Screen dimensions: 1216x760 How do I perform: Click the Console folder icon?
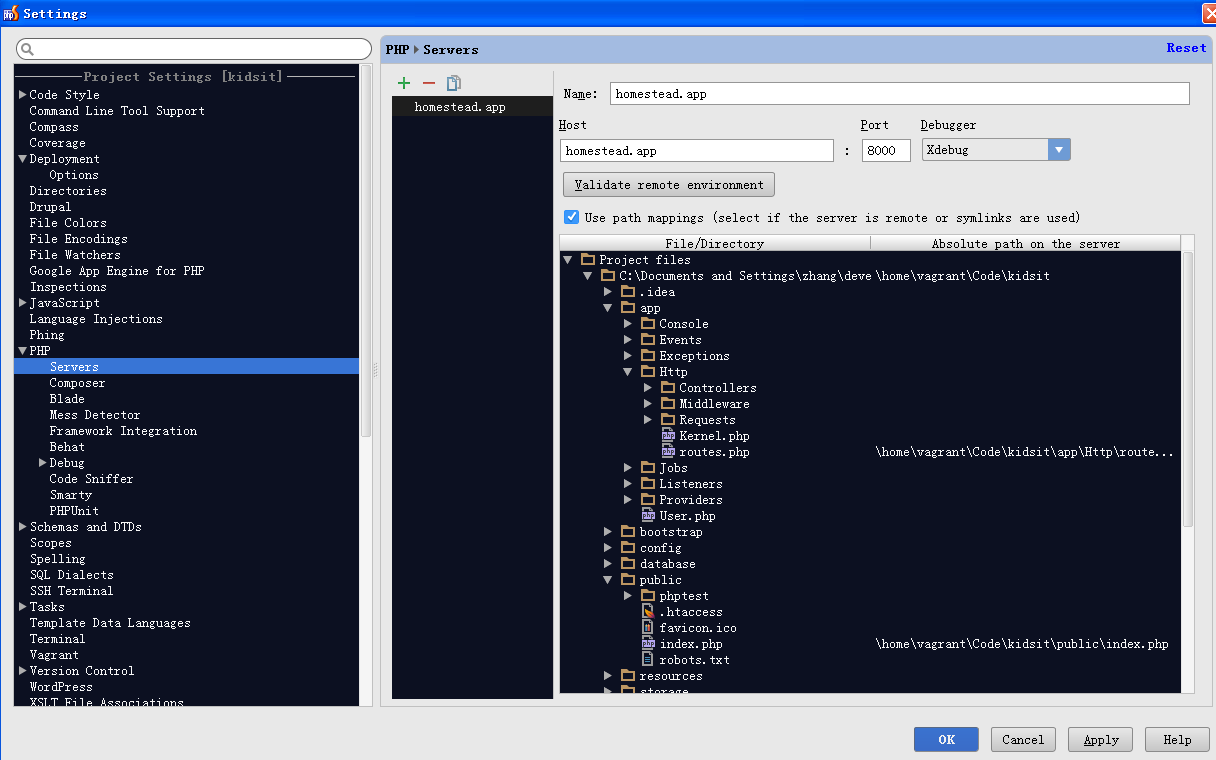[x=648, y=324]
